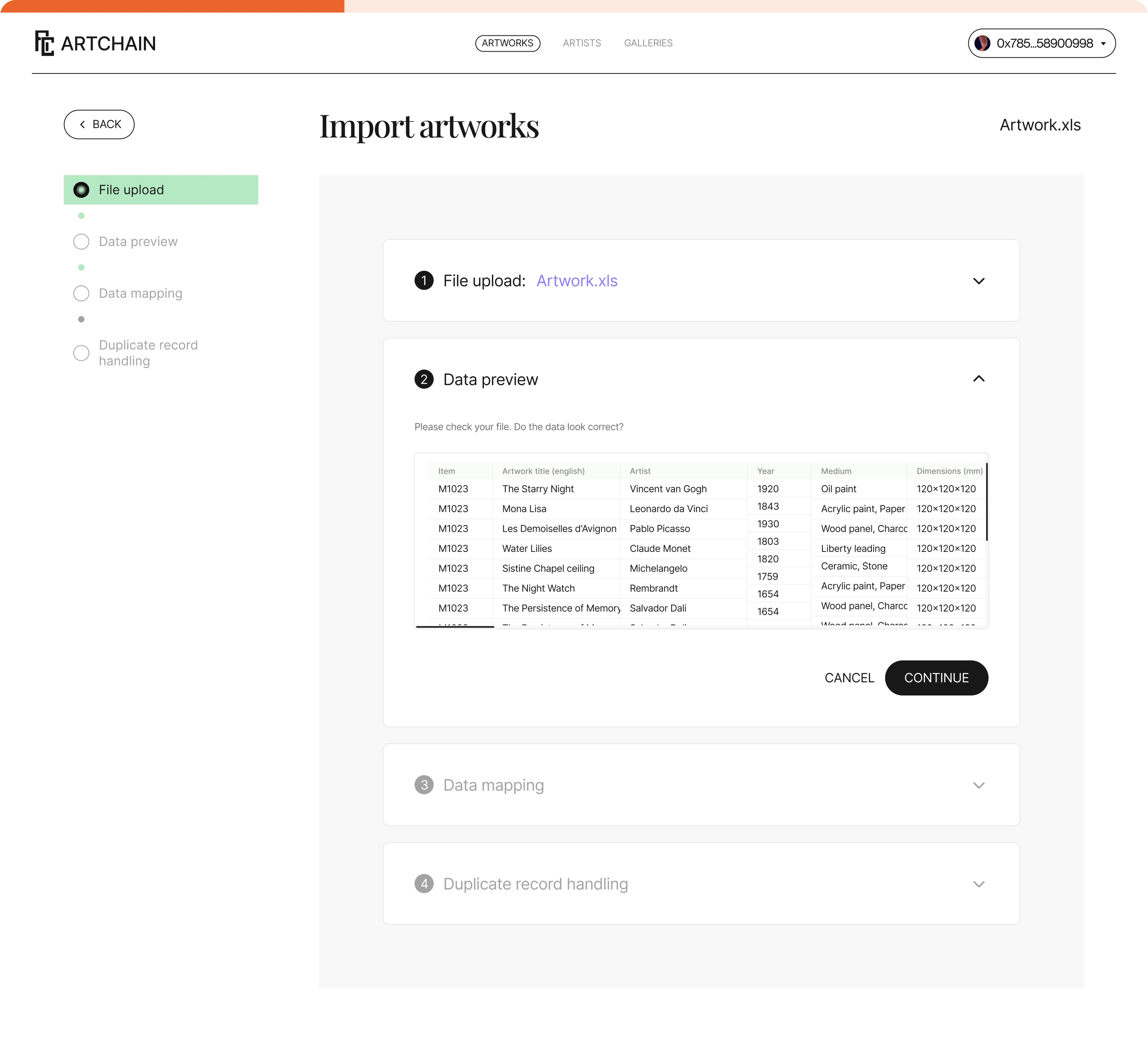Go back with the BACK button

(x=99, y=124)
